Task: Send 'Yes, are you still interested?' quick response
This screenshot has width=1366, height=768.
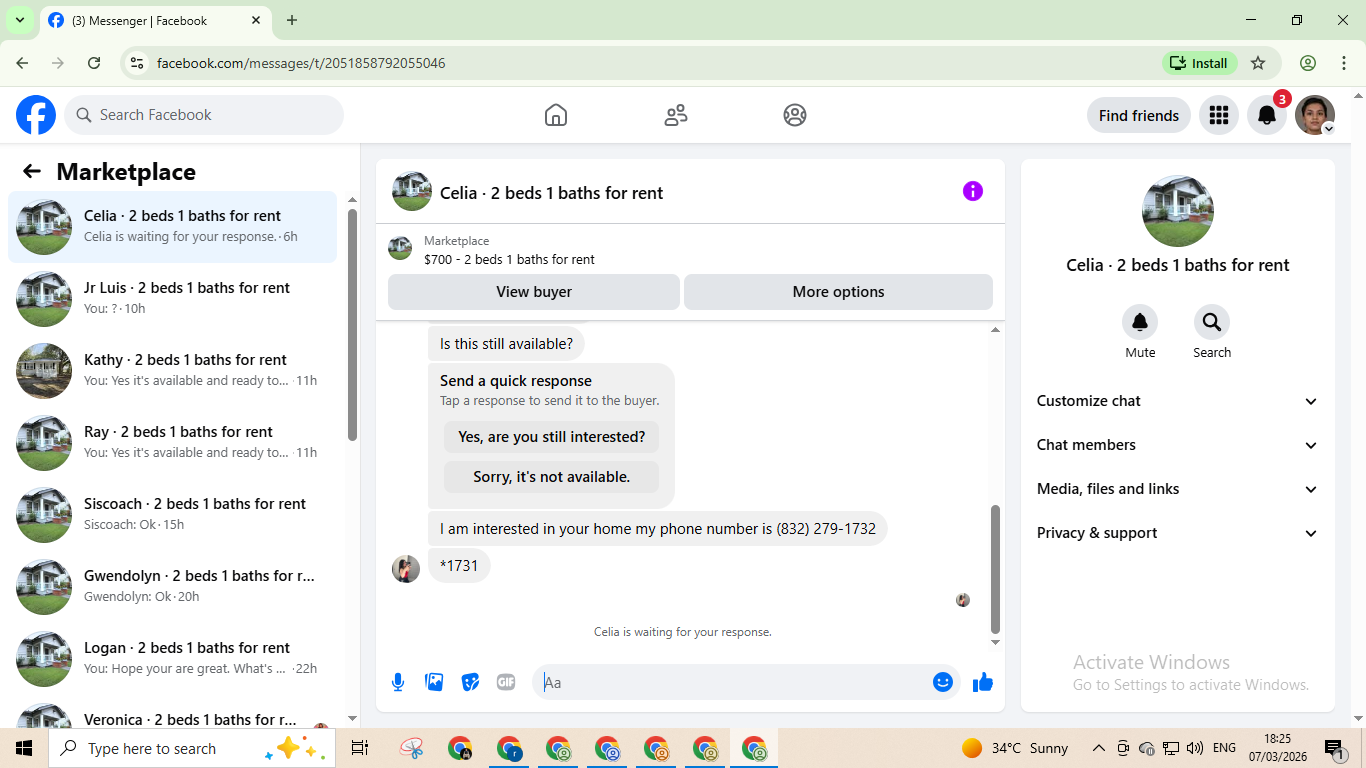Action: (x=552, y=437)
